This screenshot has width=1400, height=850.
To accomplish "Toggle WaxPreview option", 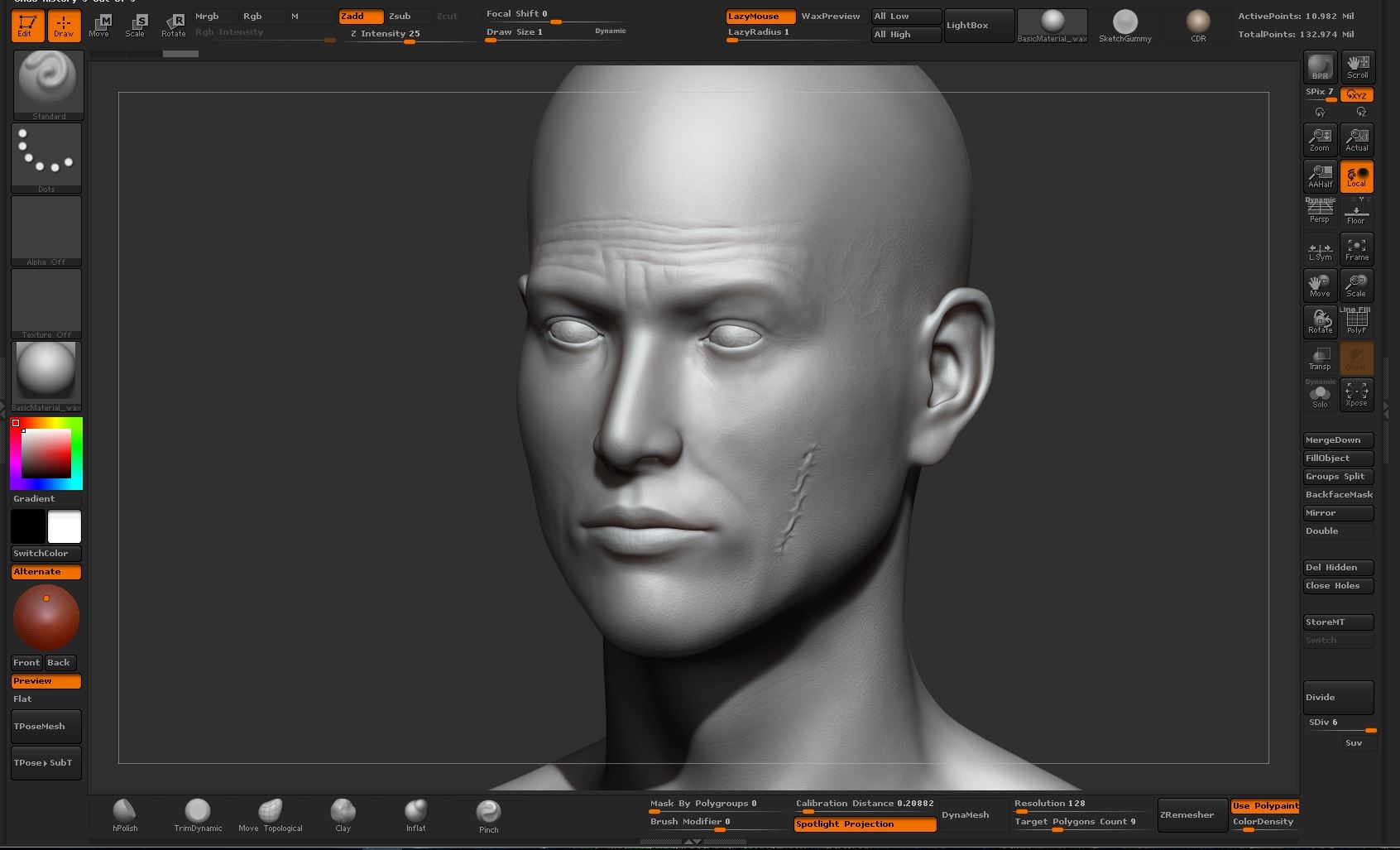I will pyautogui.click(x=831, y=17).
